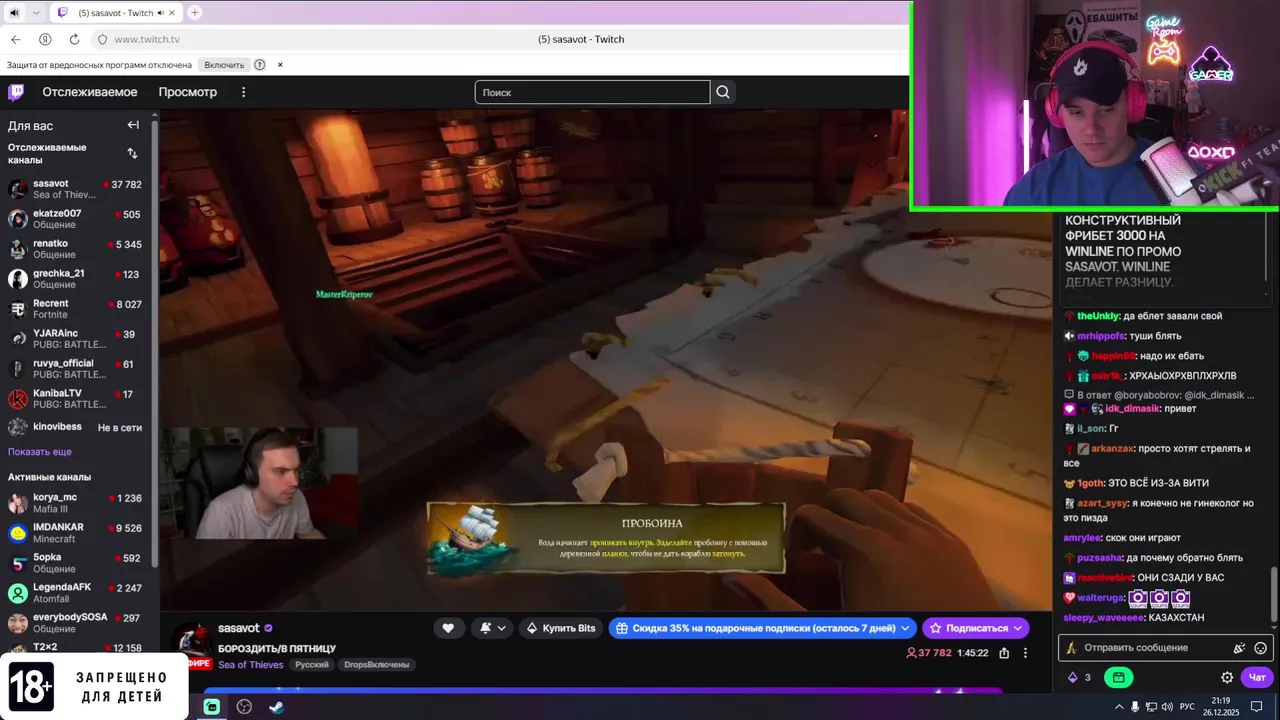Viewport: 1280px width, 720px height.
Task: Click the chat scrollbar thumb
Action: click(x=1273, y=594)
